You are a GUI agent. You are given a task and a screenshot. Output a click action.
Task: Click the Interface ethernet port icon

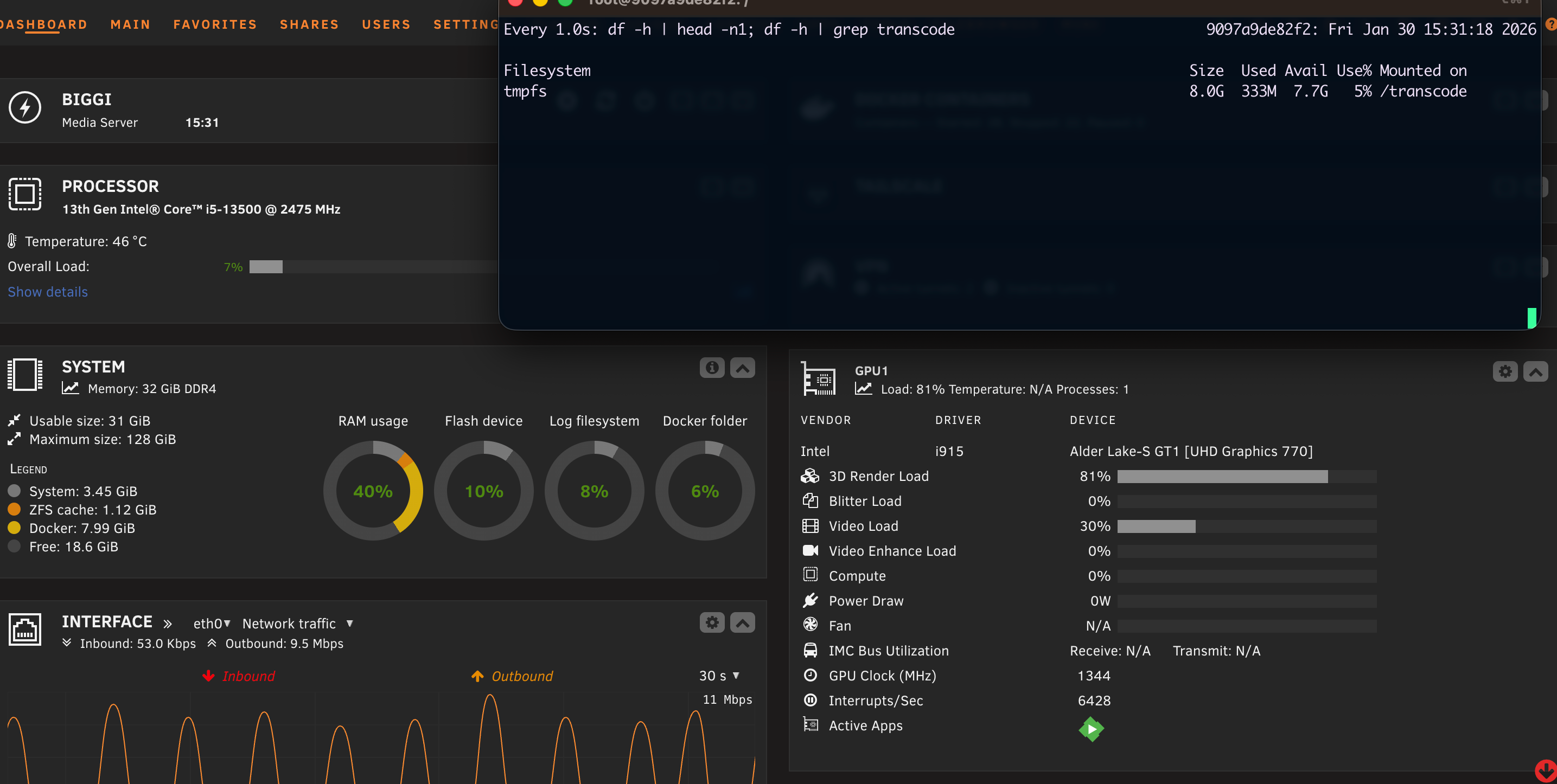pos(25,629)
